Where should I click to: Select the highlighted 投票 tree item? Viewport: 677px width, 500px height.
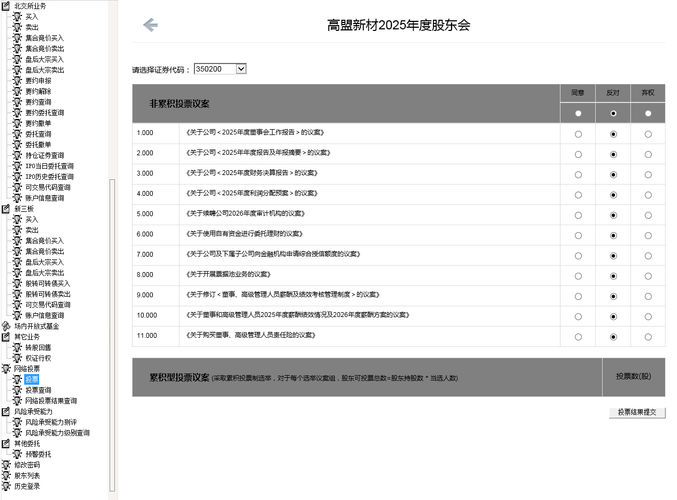tap(32, 380)
